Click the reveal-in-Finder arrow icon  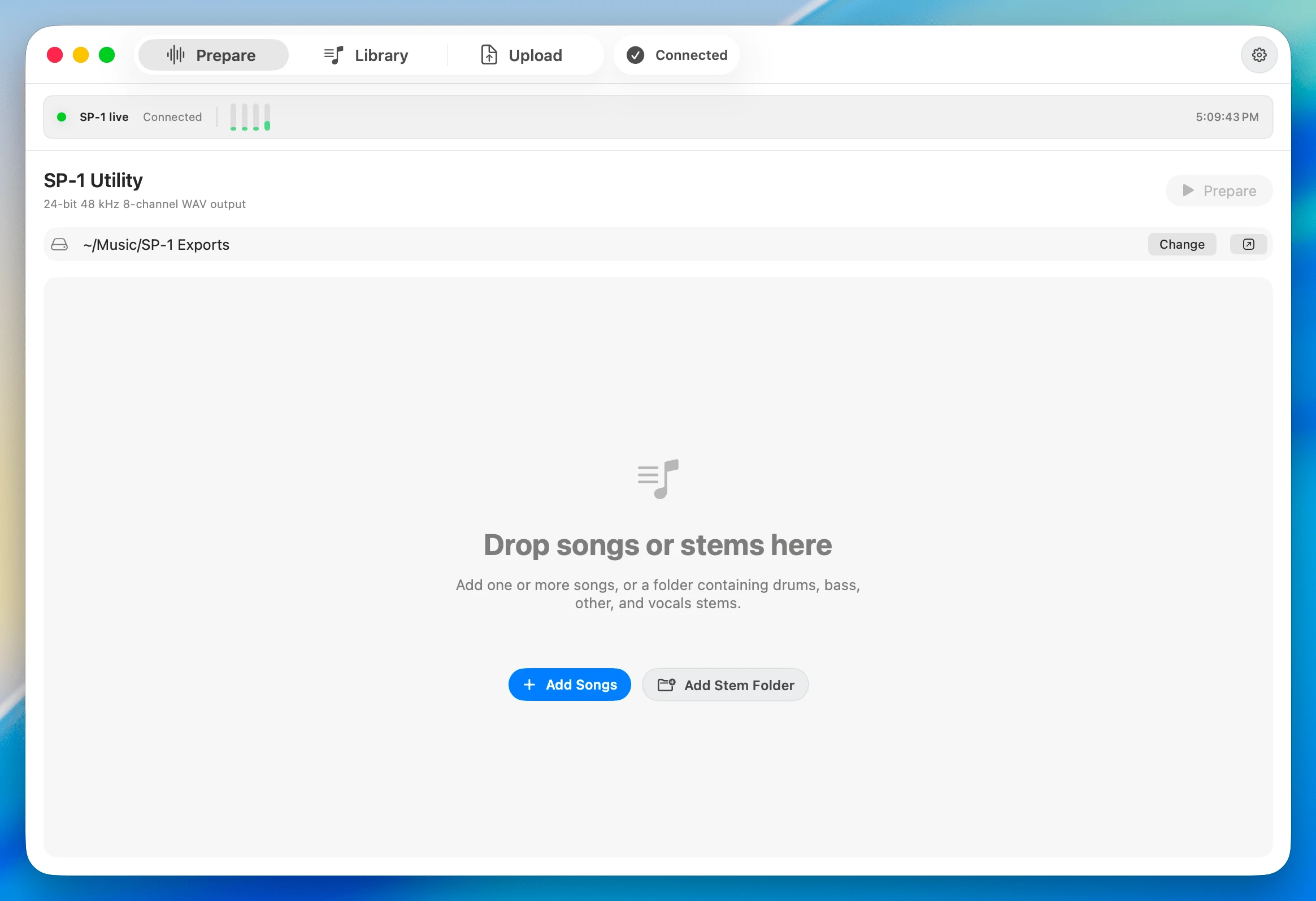(1248, 244)
